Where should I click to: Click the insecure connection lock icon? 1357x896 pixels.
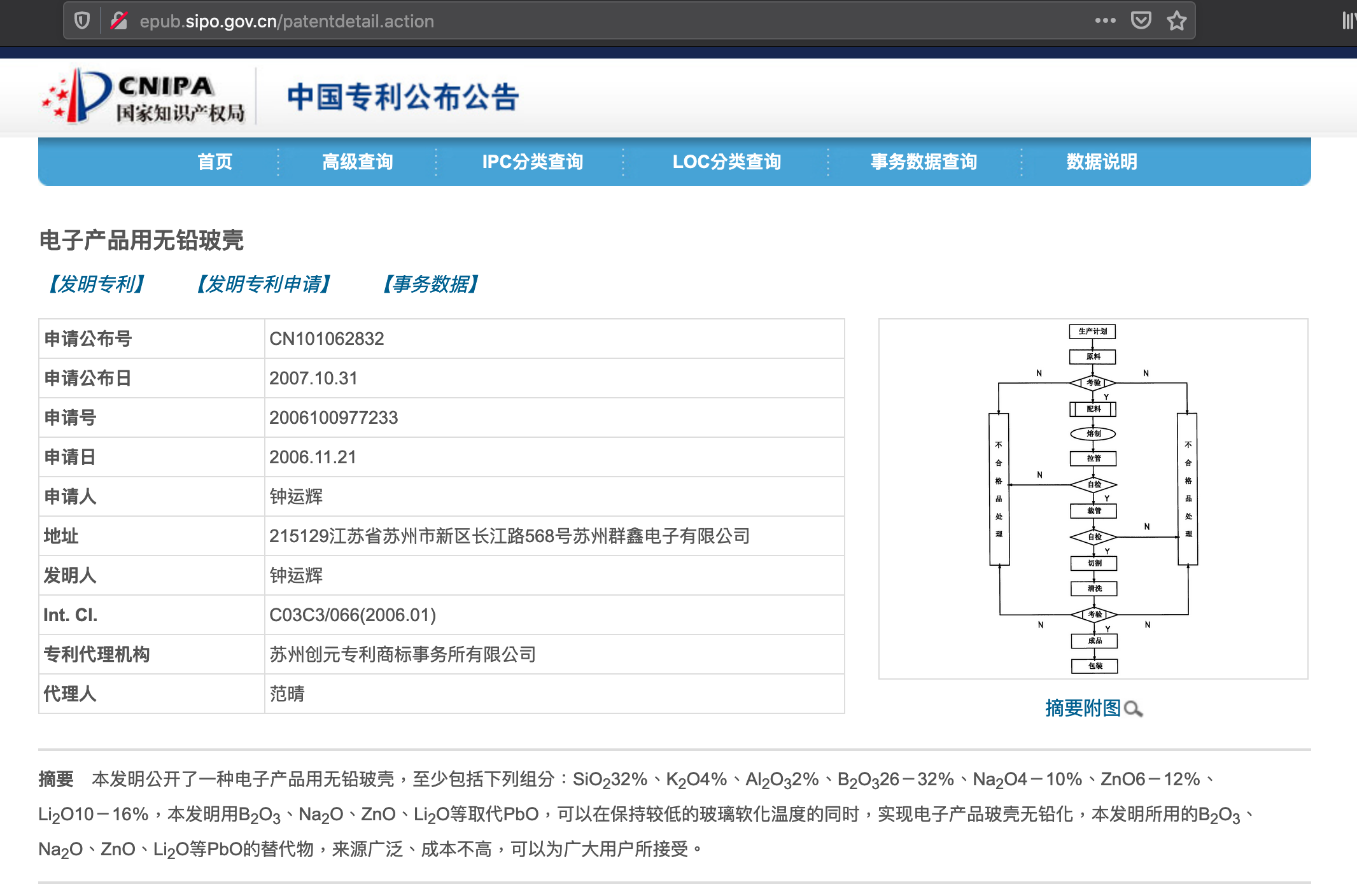[x=119, y=21]
